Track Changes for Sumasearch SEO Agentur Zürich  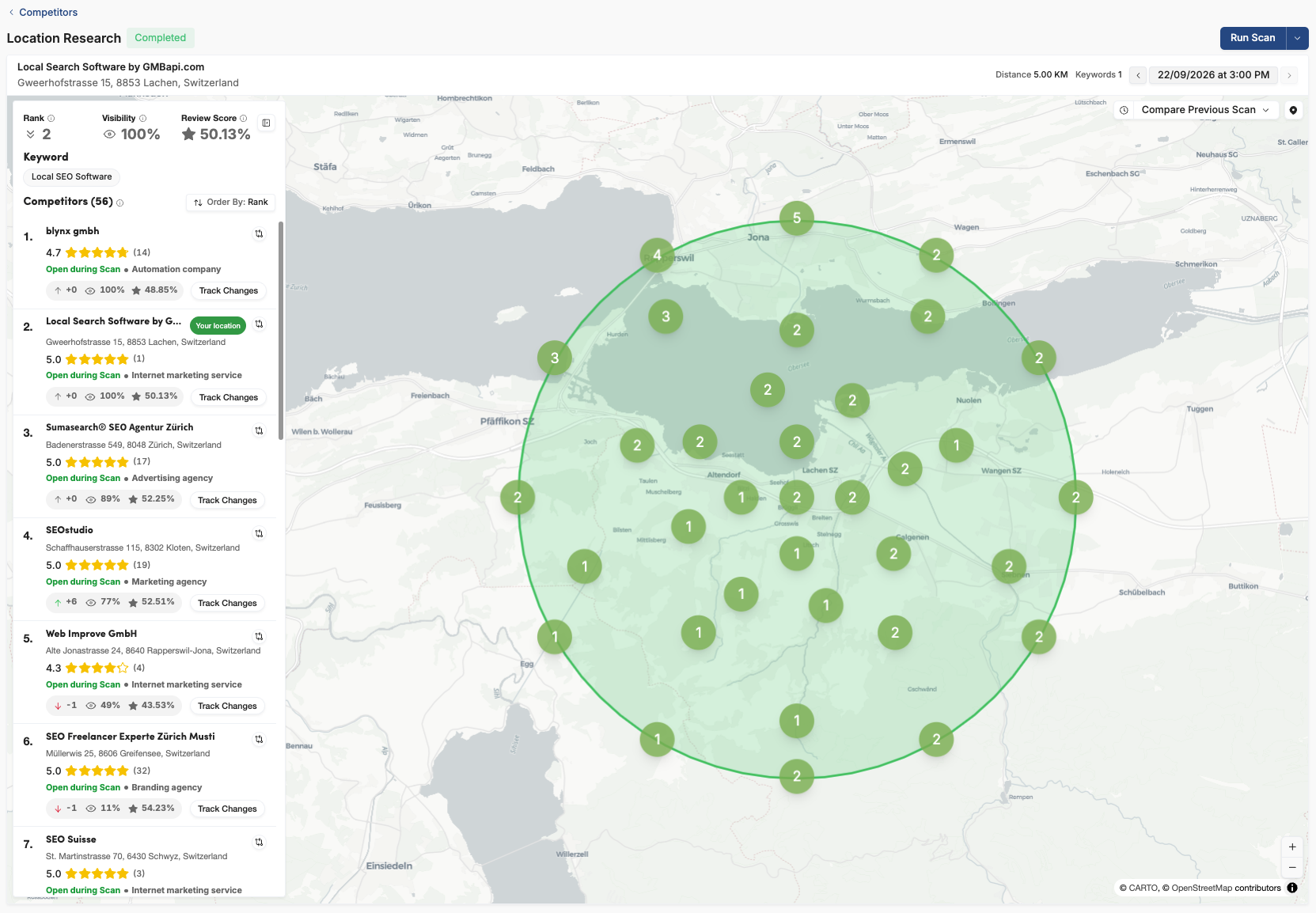click(228, 500)
